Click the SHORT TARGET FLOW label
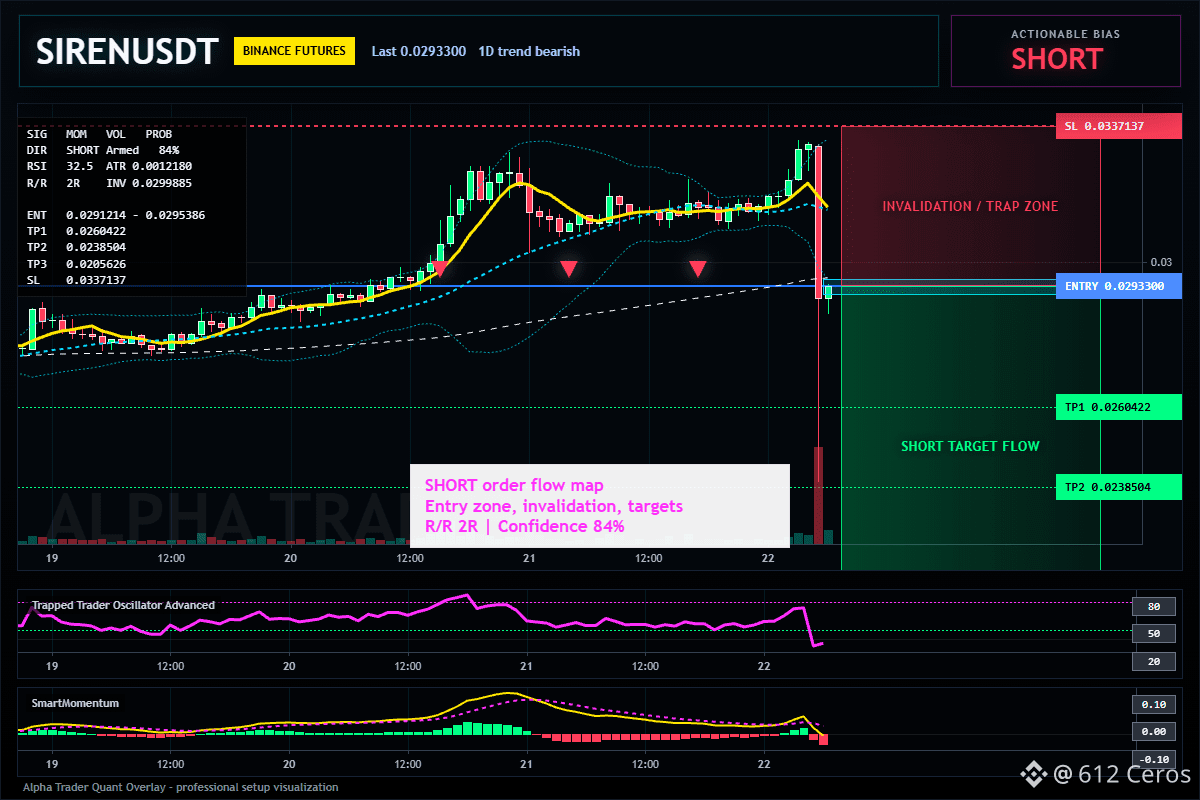The height and width of the screenshot is (800, 1200). coord(970,446)
